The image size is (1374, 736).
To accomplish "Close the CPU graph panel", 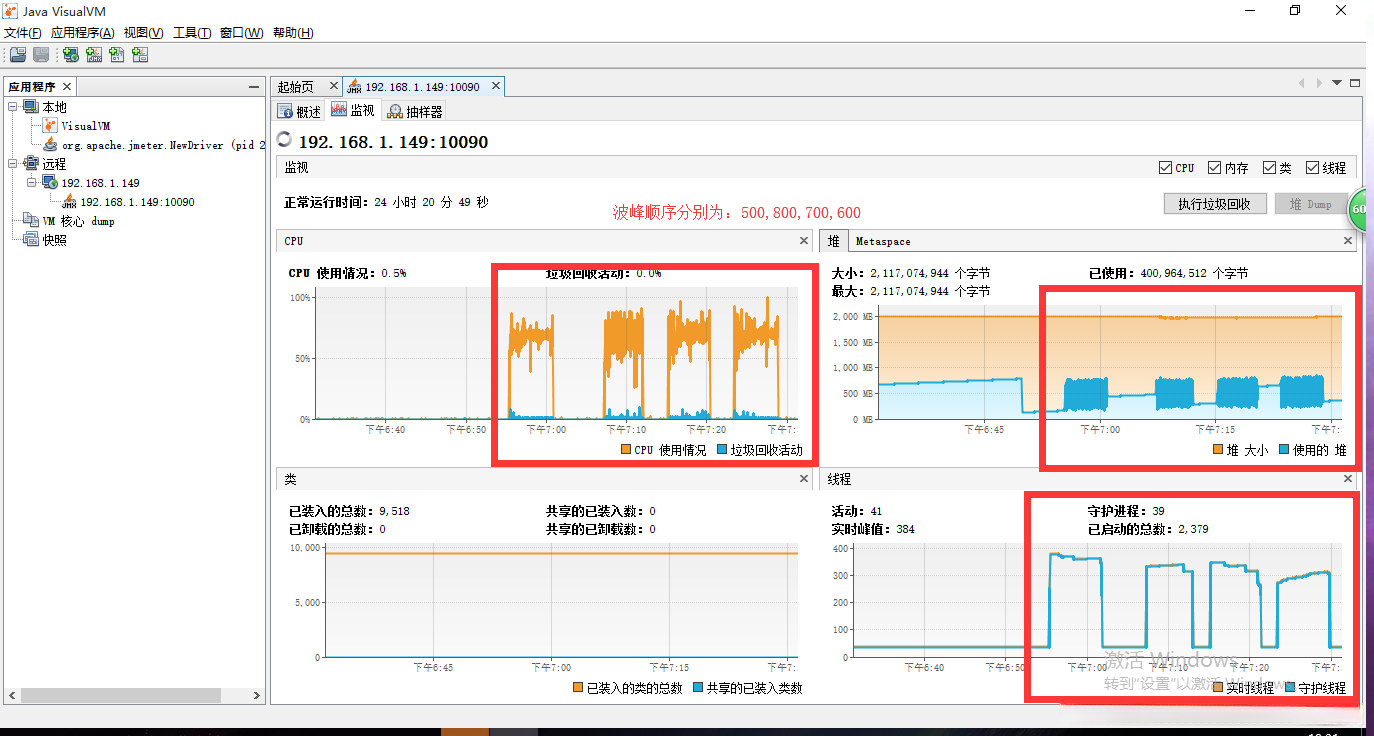I will point(804,241).
